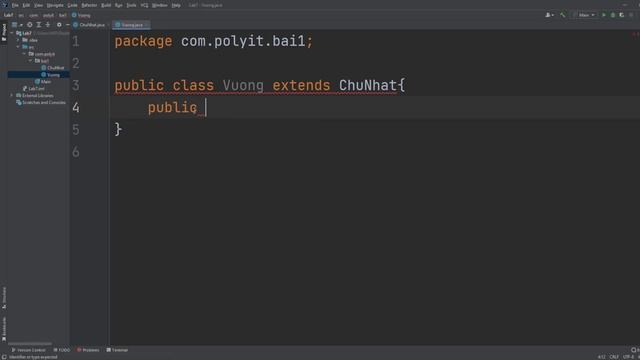Image resolution: width=640 pixels, height=360 pixels.
Task: Open the TODO tool window
Action: pyautogui.click(x=62, y=350)
